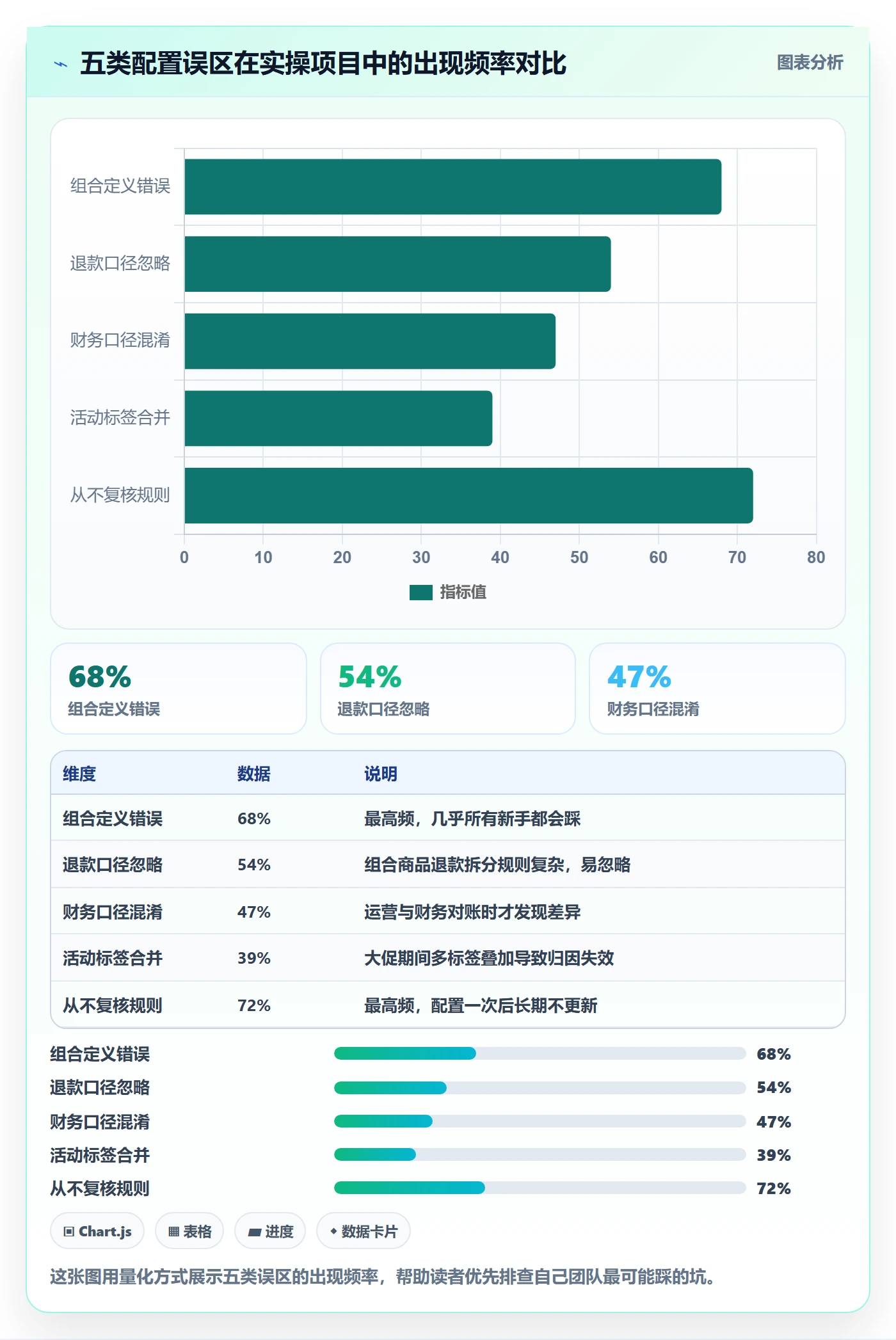Click table cell 最高频，配置一次后长期不更新
Screen dimensions: 896x1340
point(481,1005)
